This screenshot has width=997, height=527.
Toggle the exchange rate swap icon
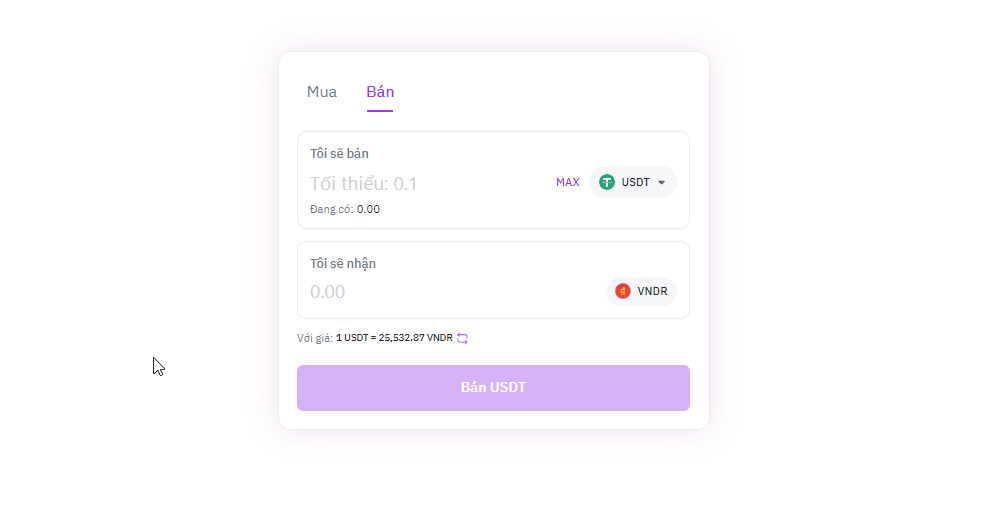462,338
